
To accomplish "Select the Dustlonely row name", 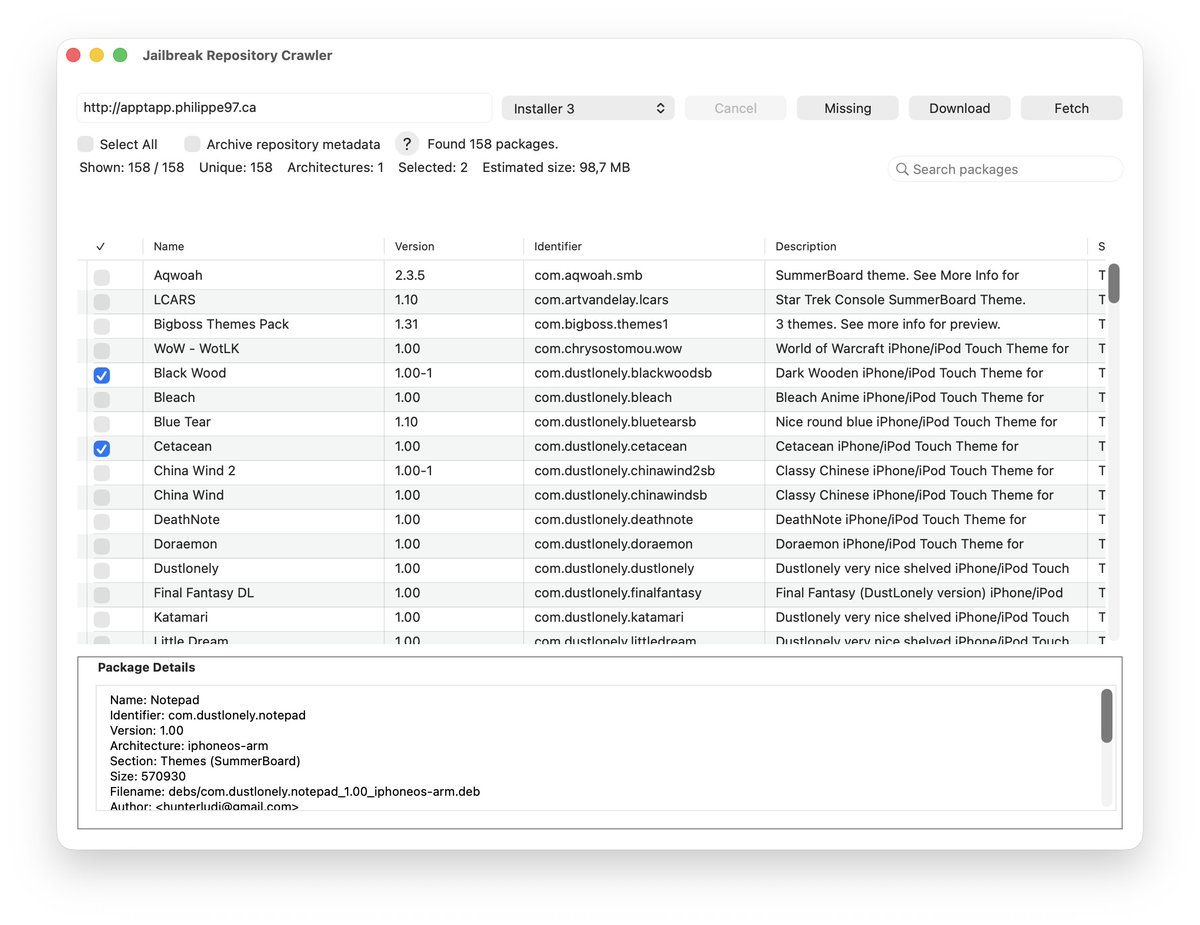I will (186, 568).
